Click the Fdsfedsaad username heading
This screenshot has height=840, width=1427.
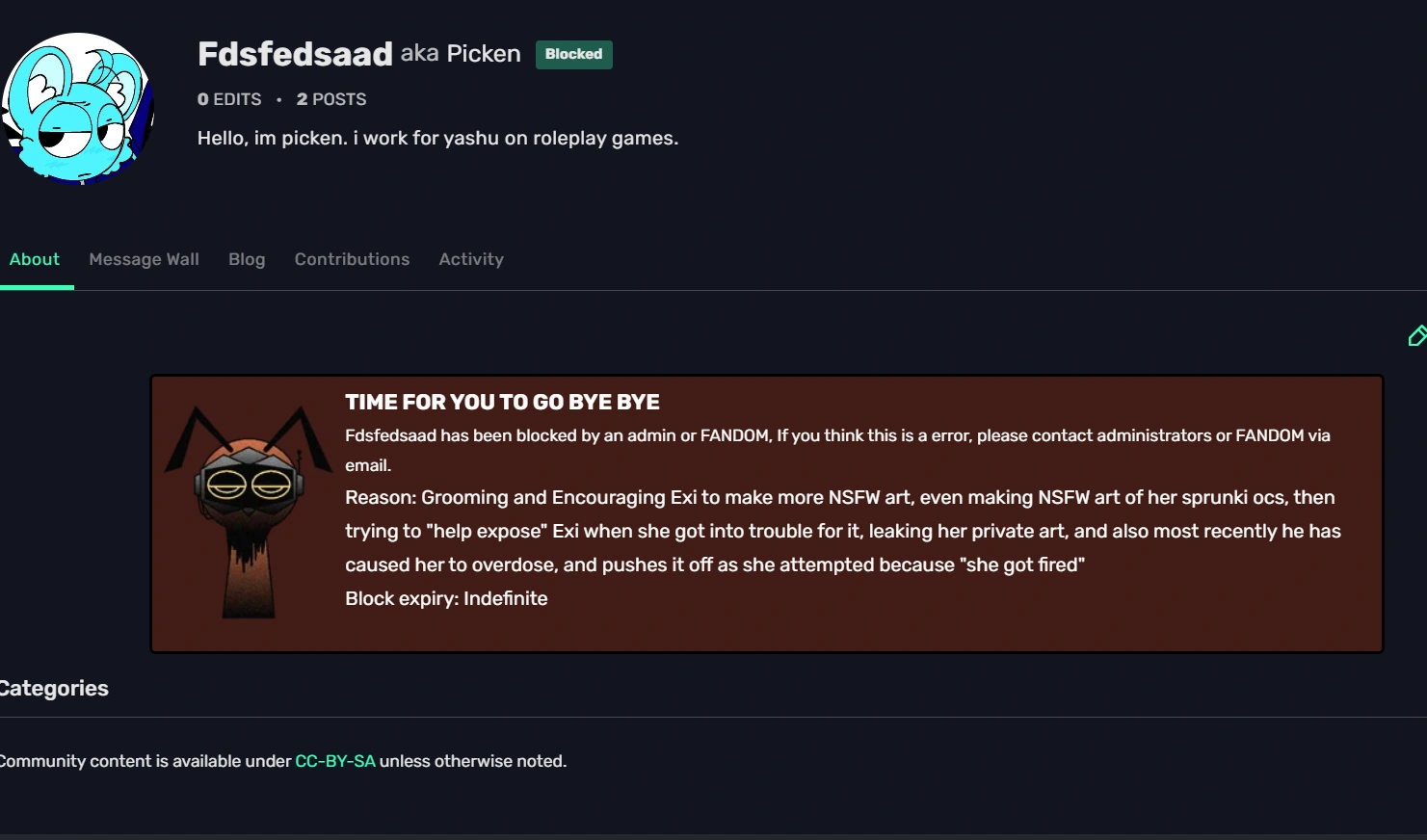295,54
